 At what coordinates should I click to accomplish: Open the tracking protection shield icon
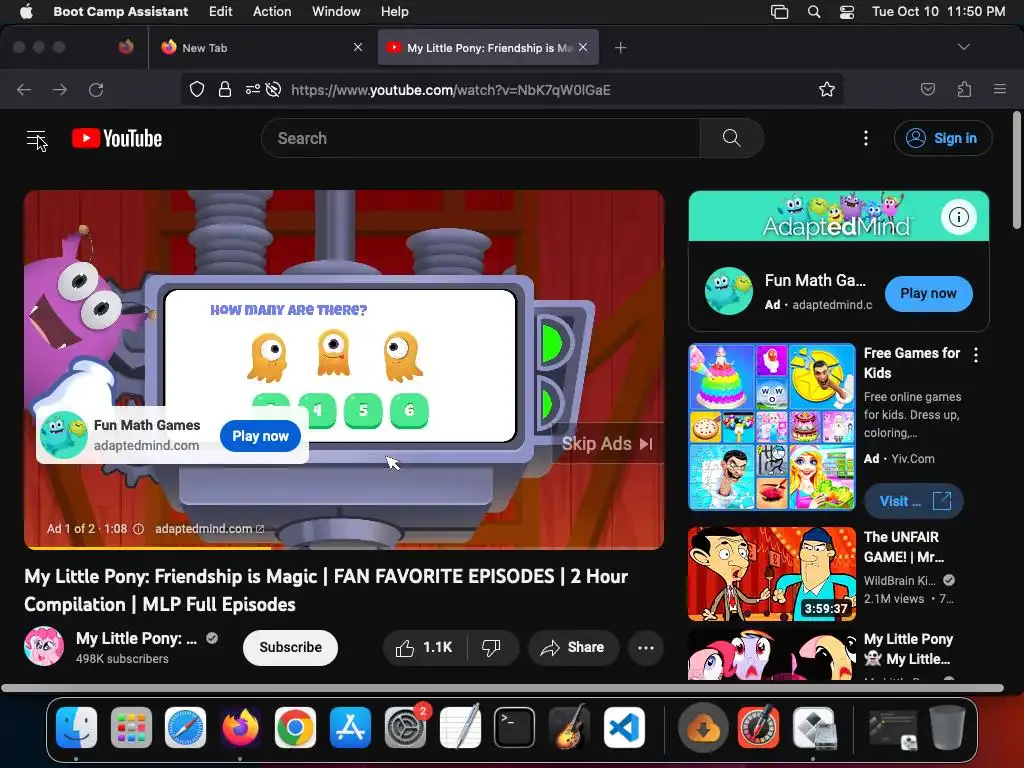(x=197, y=89)
